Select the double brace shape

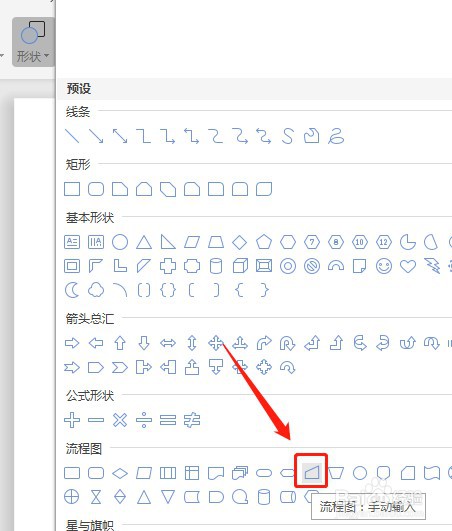pos(168,290)
